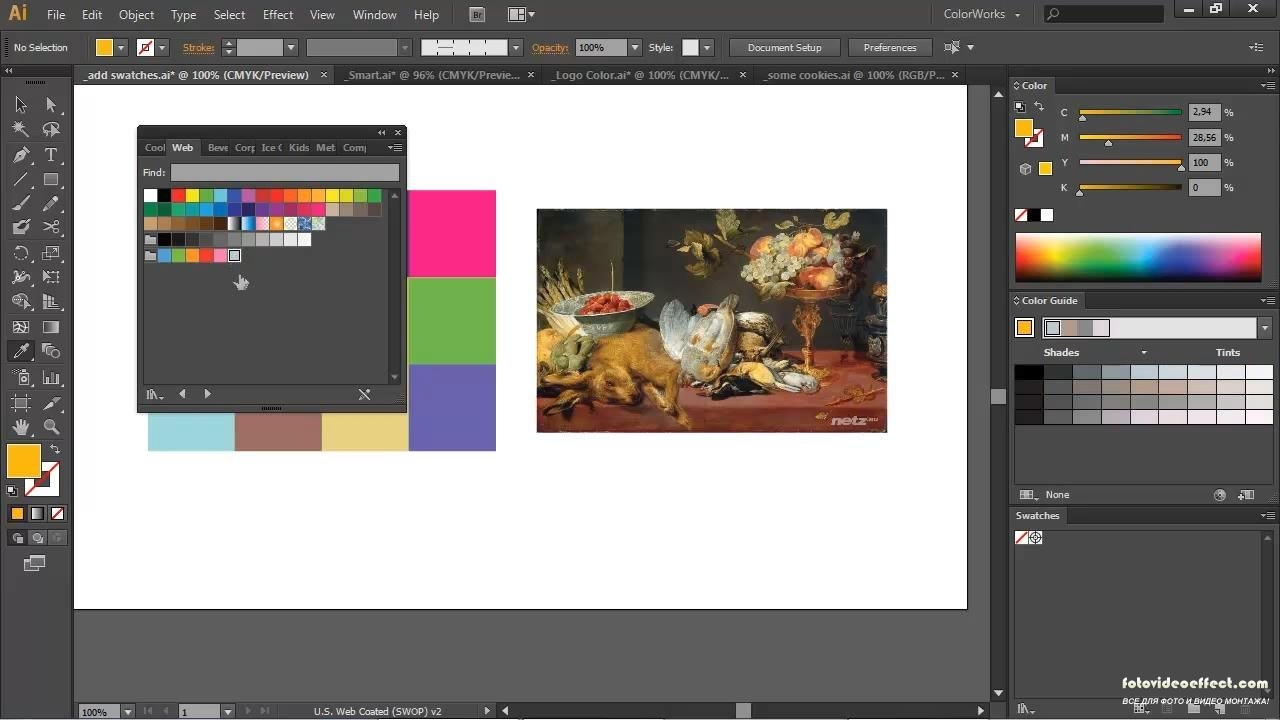The width and height of the screenshot is (1280, 720).
Task: Click the Find field in Web swatches panel
Action: [285, 173]
